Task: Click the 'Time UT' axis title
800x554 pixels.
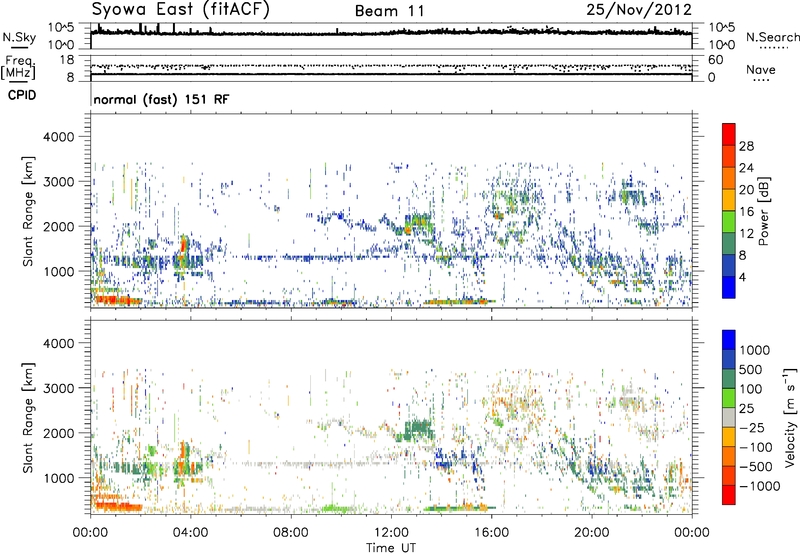Action: point(391,548)
